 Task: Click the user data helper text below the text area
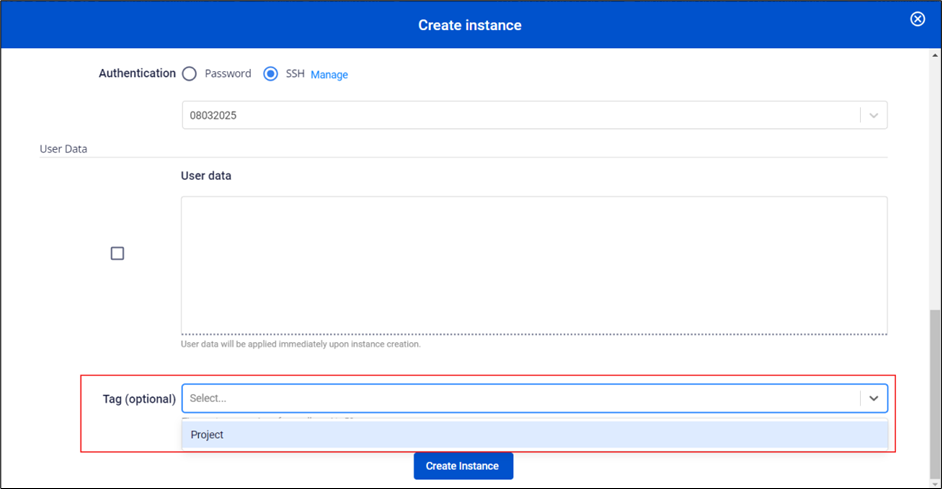300,344
